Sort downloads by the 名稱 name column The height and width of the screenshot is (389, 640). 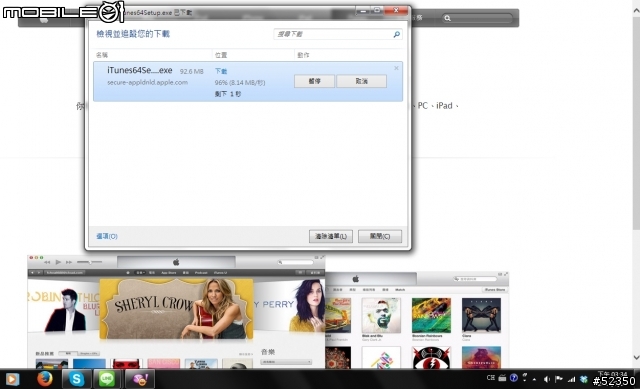click(x=102, y=55)
